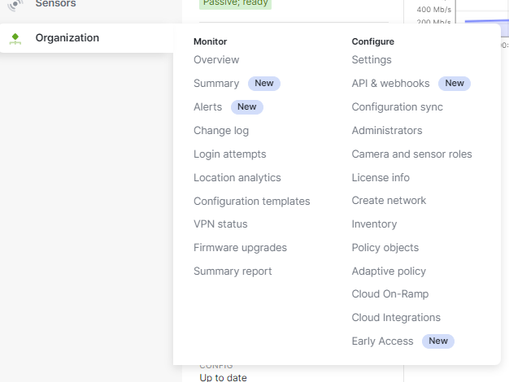Open Configuration templates
Screen dimensions: 509x382
[252, 201]
